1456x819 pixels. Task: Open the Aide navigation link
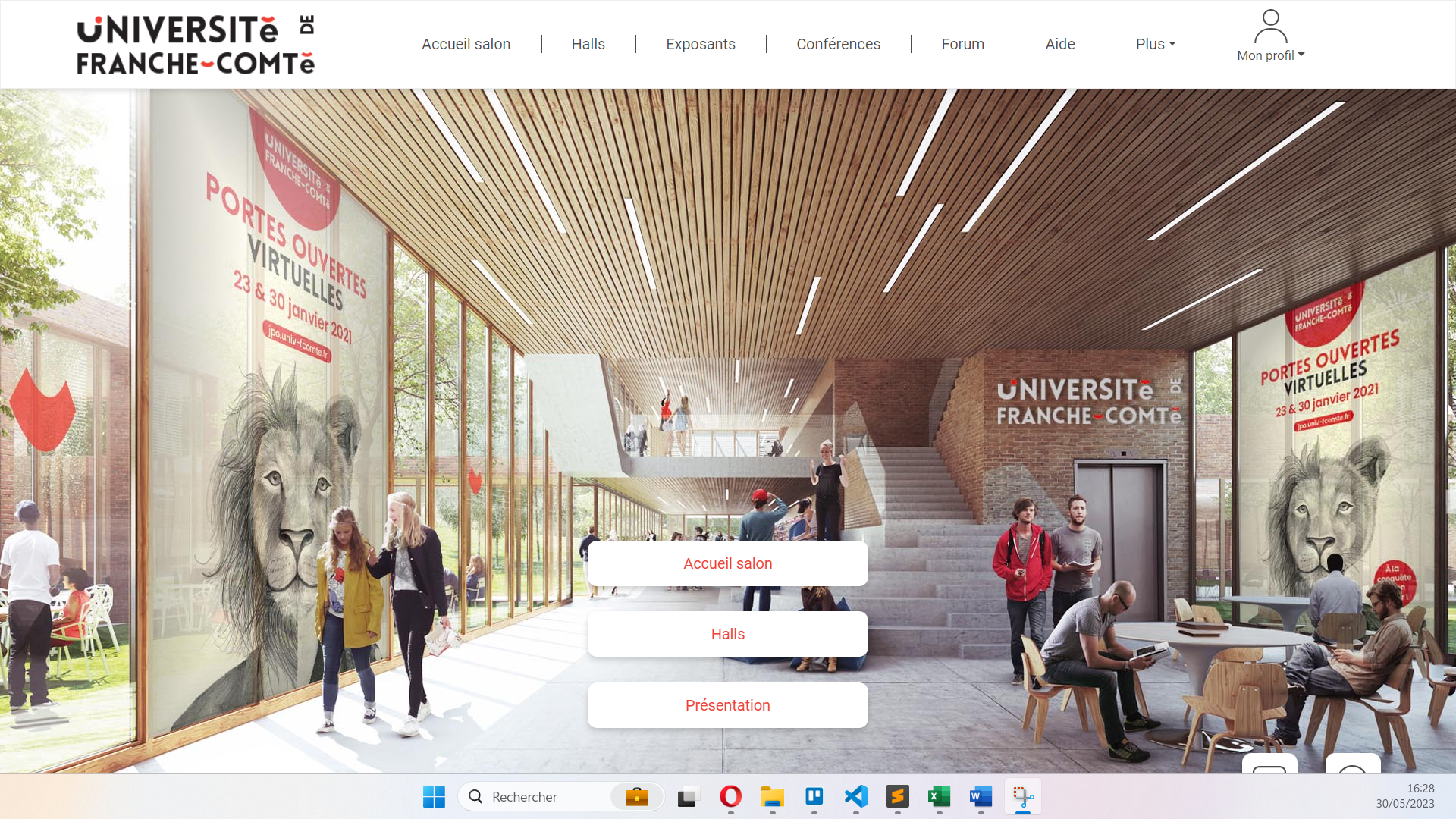coord(1059,44)
